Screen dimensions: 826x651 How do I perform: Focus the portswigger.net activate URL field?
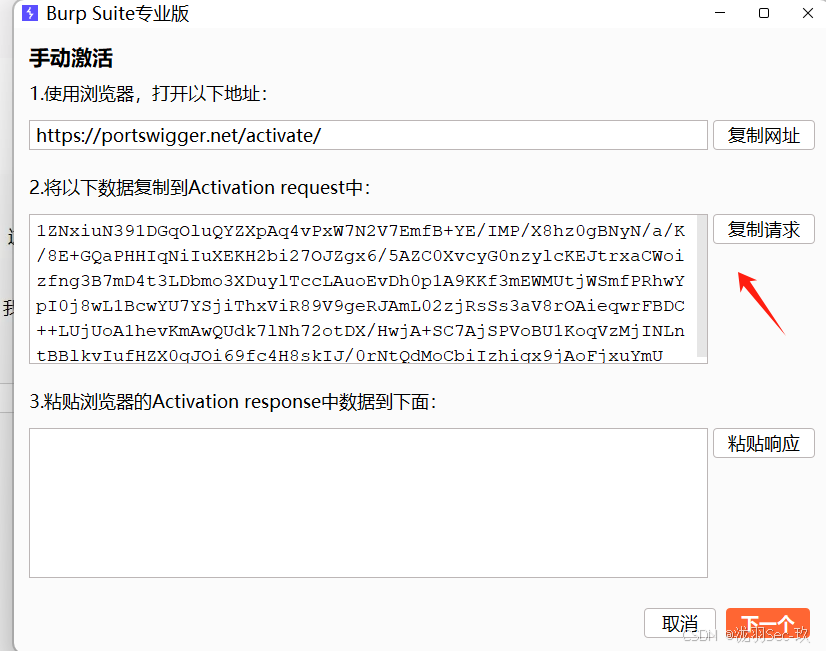point(368,135)
